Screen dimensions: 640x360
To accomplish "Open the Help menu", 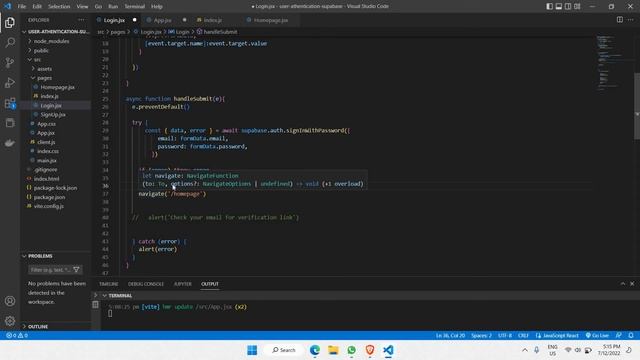I will coord(157,6).
